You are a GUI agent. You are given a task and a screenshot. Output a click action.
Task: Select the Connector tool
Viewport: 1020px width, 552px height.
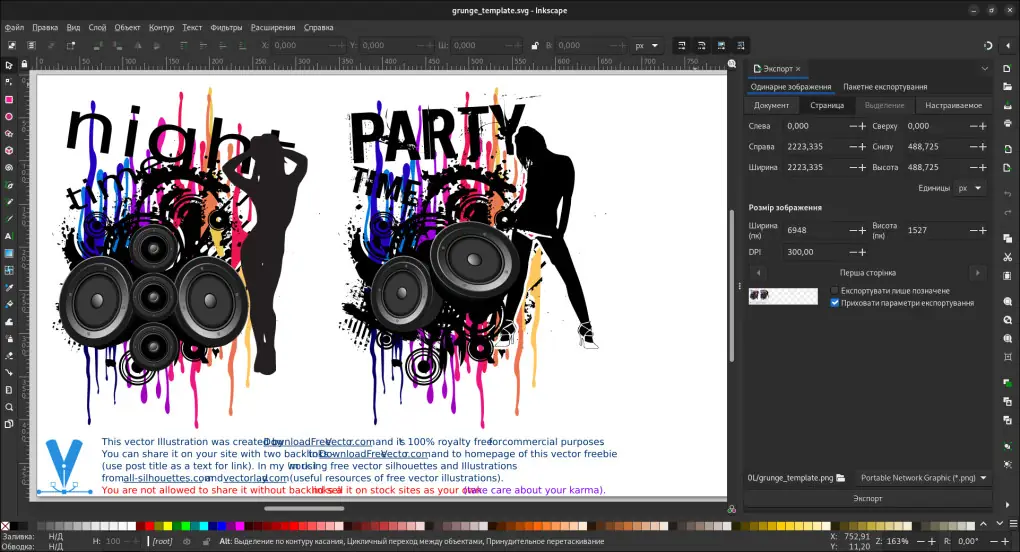pos(9,373)
